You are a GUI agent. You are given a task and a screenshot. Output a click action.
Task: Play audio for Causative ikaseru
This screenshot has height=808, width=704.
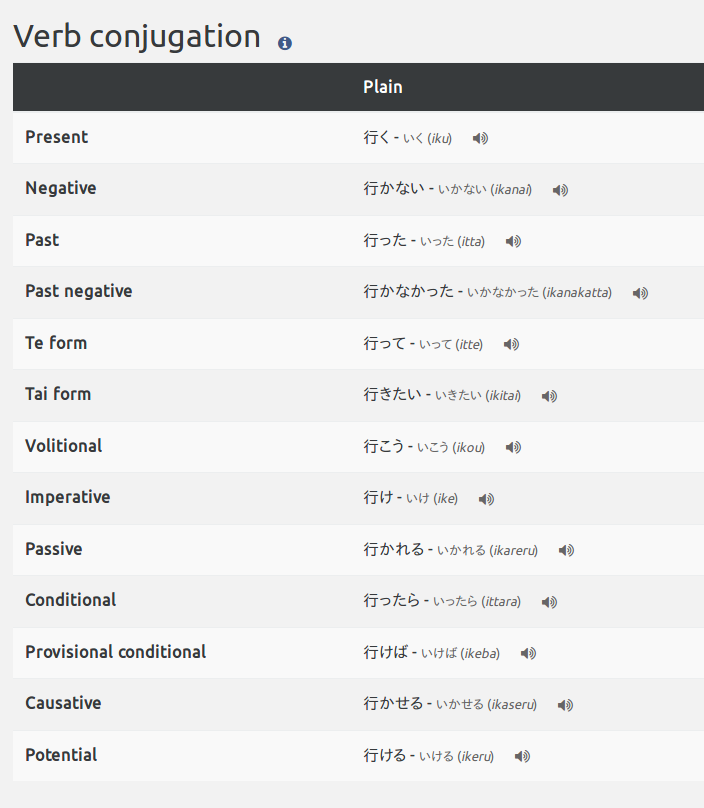(565, 705)
